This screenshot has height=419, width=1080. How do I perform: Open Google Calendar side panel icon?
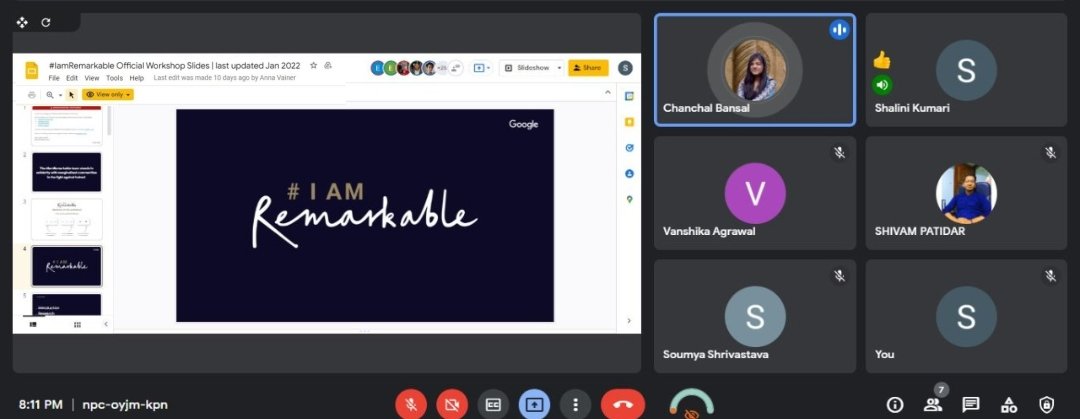pos(629,96)
